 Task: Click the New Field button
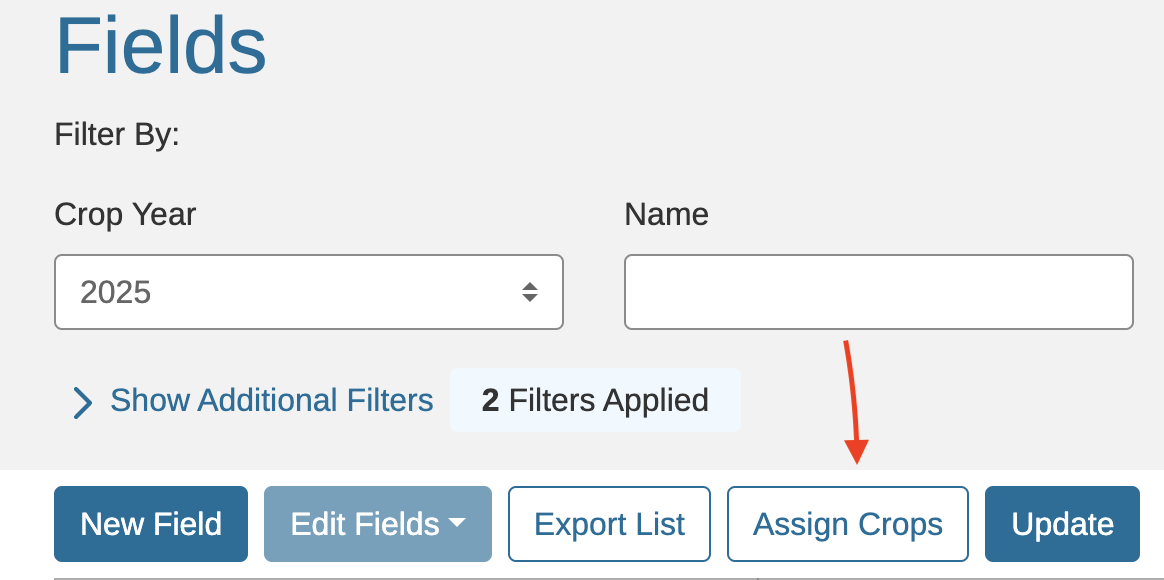(151, 524)
